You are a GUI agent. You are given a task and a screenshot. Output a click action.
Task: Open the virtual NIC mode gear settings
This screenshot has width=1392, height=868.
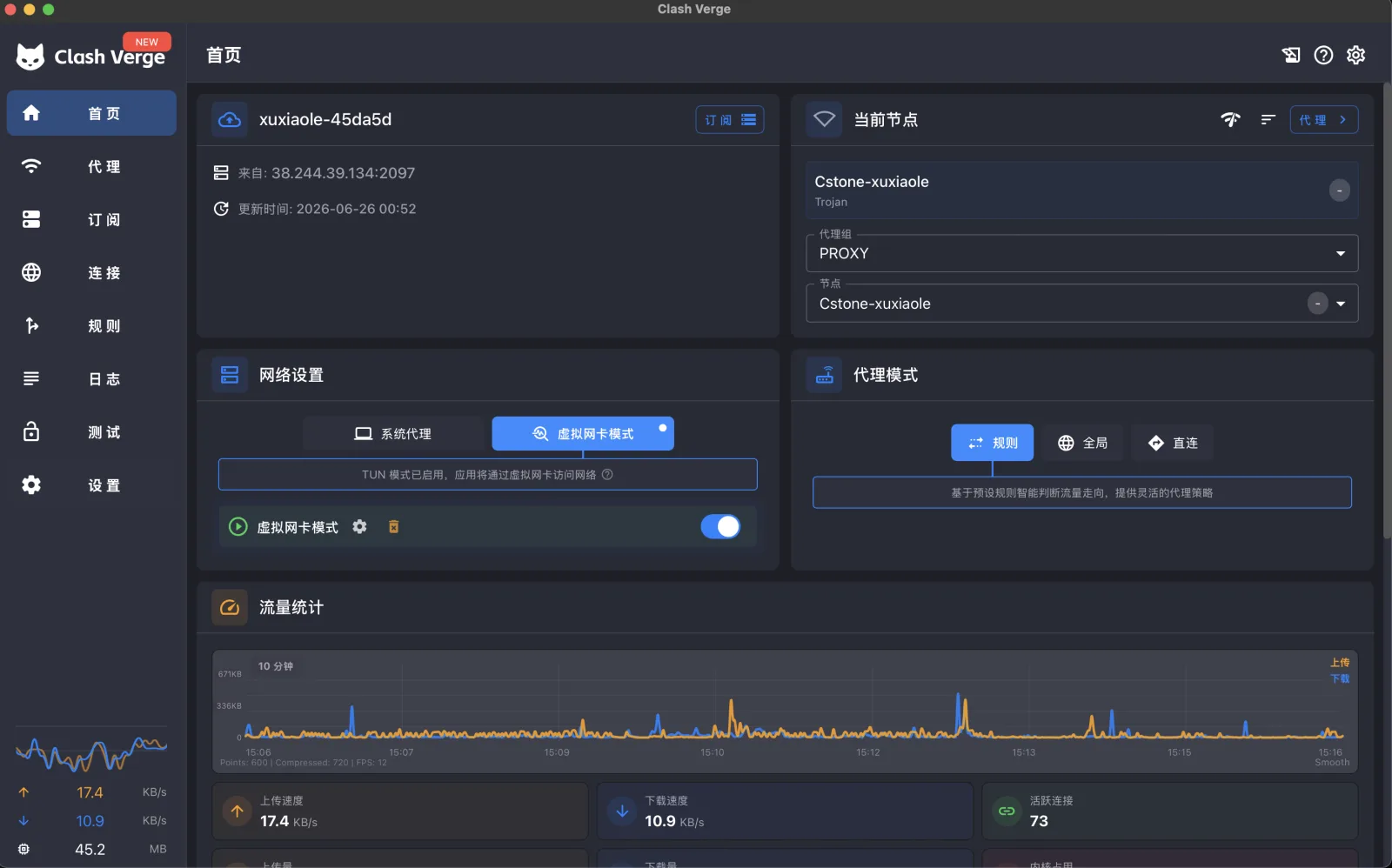click(359, 527)
